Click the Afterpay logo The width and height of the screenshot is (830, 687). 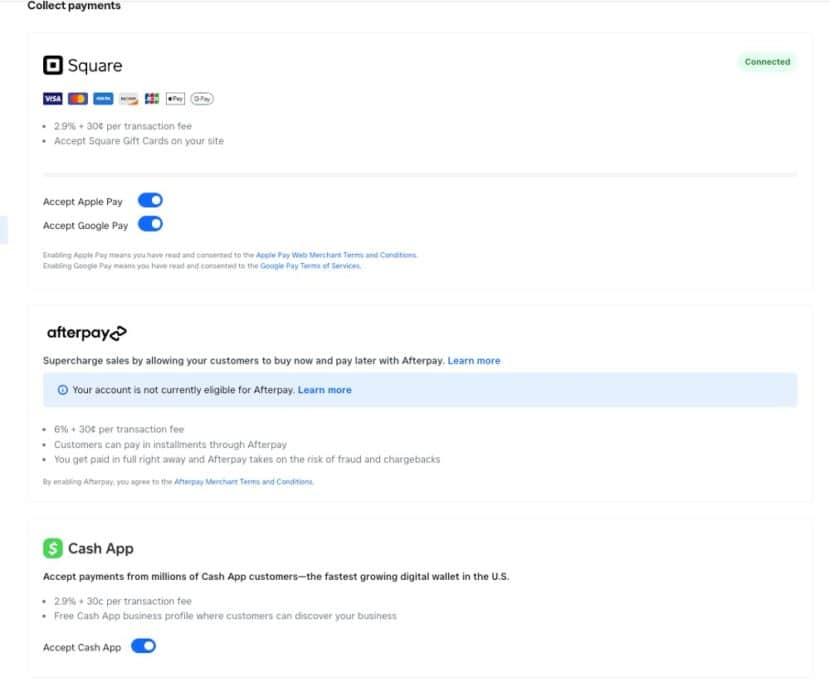coord(87,333)
